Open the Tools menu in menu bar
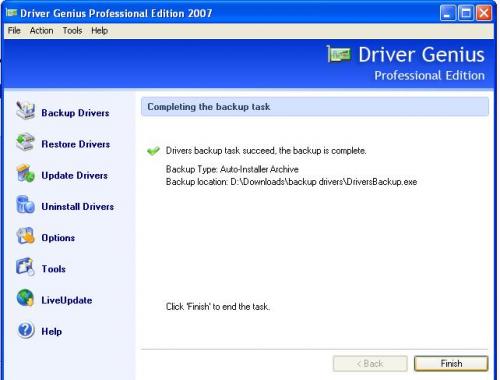 [x=72, y=31]
